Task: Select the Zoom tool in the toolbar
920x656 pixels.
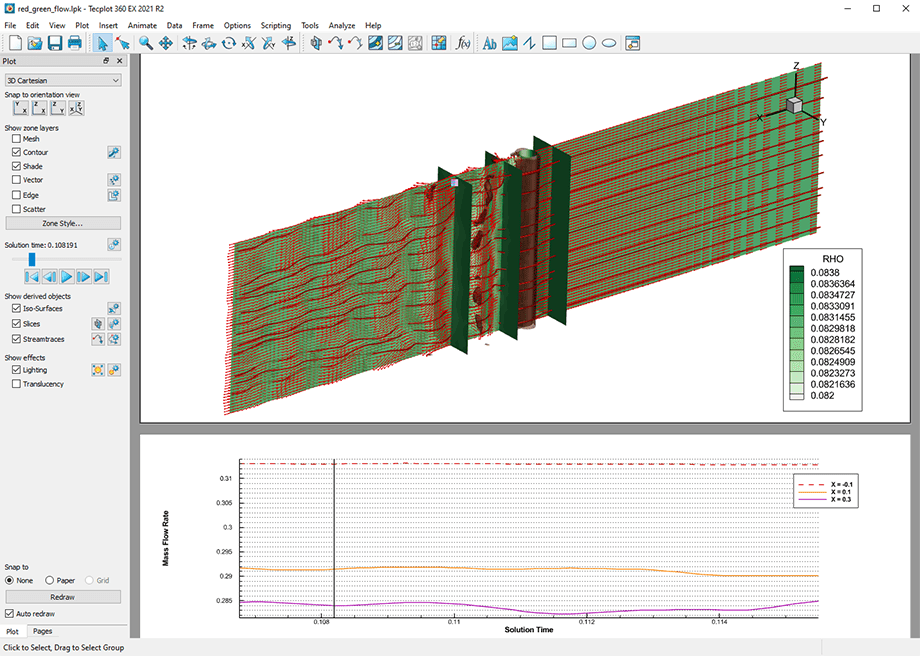Action: tap(145, 43)
